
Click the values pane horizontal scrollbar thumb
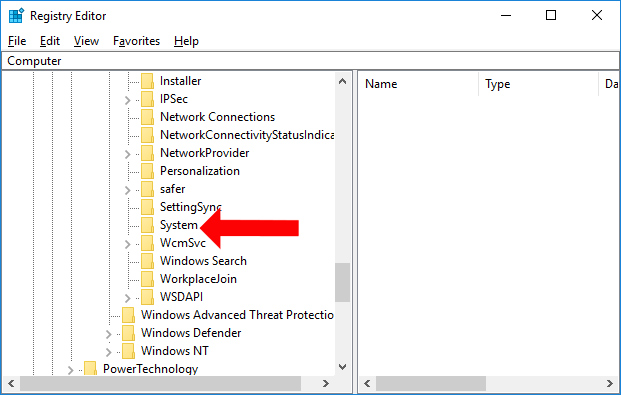point(431,384)
